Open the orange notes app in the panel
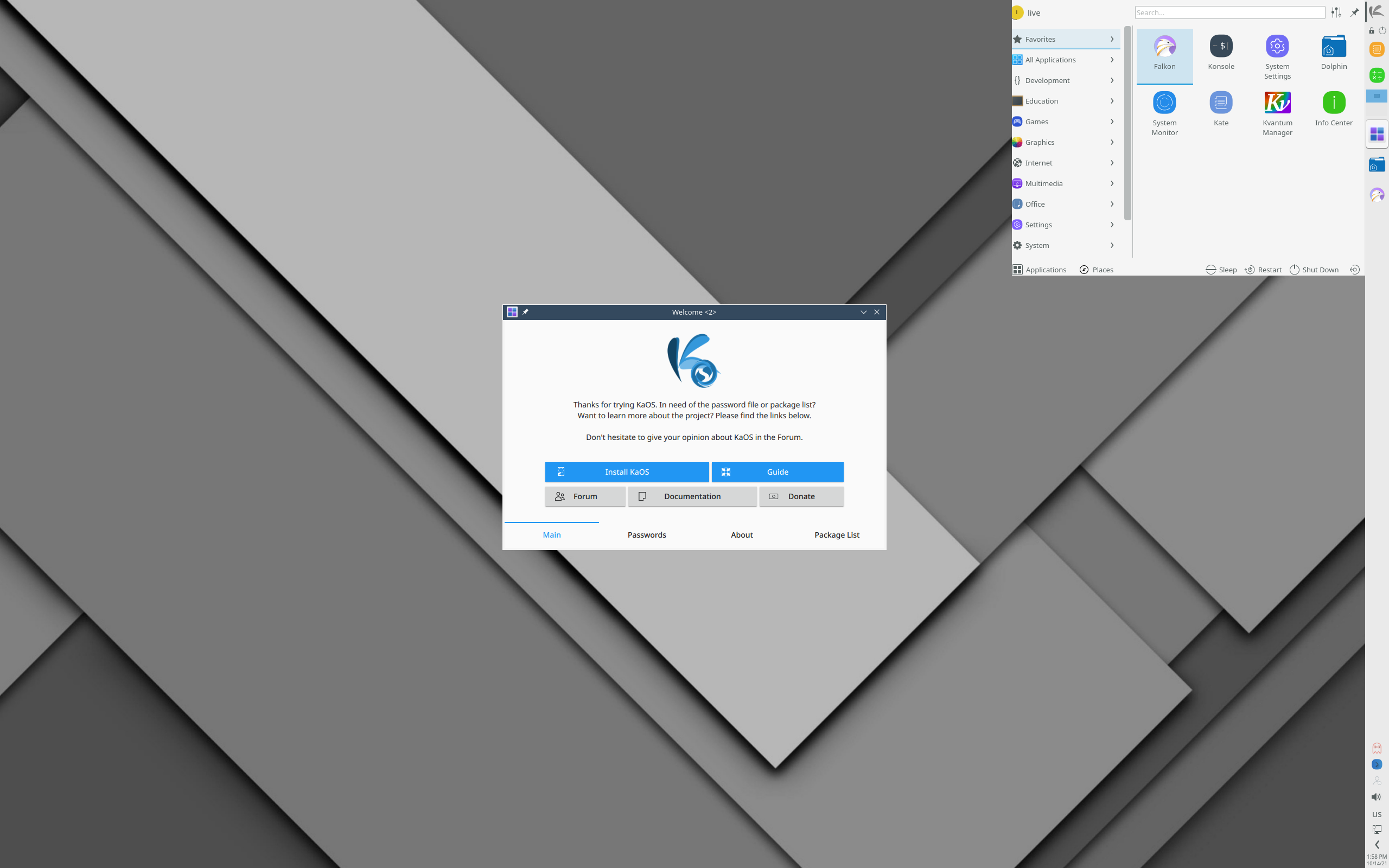Viewport: 1389px width, 868px height. 1377,49
